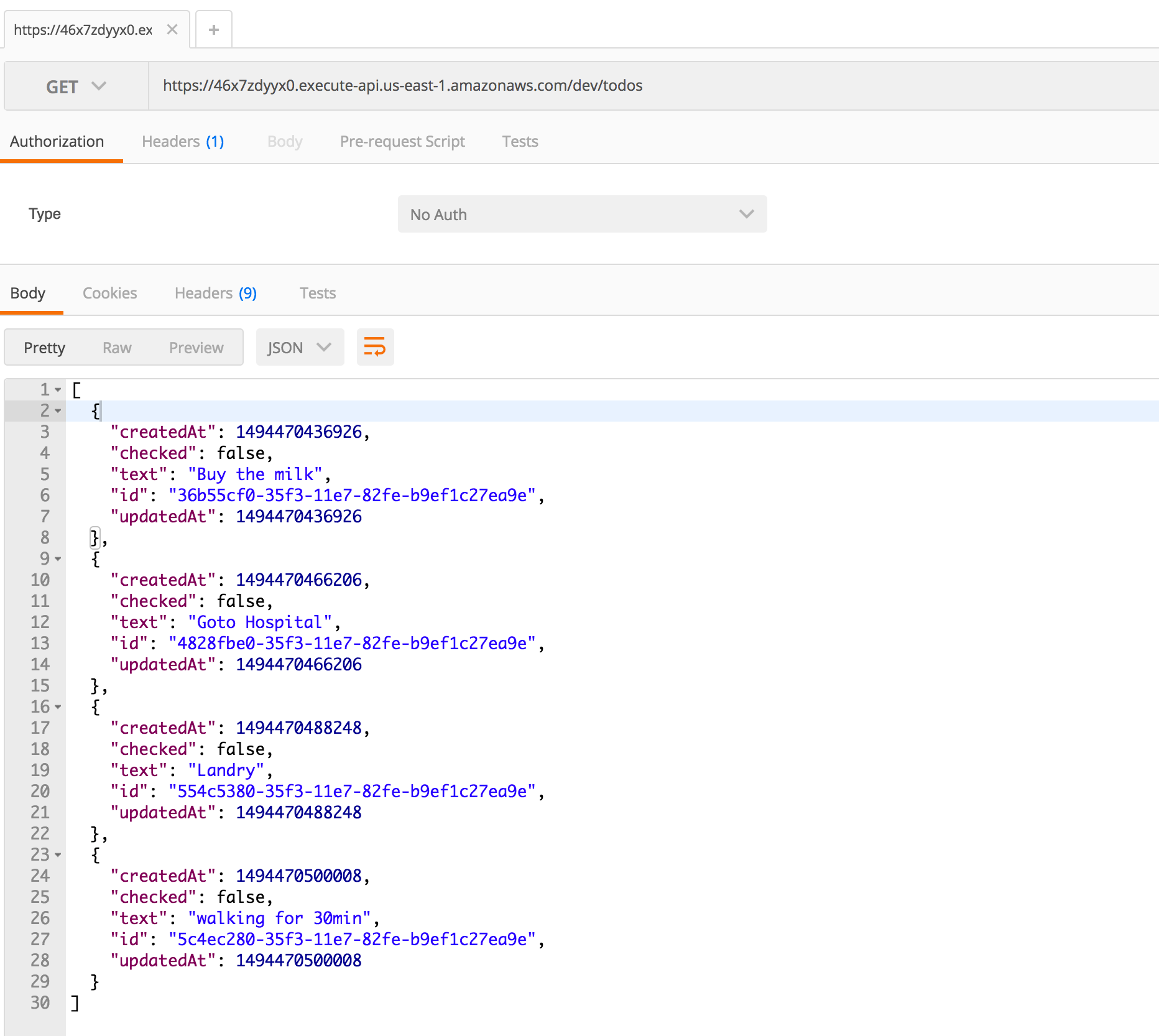Switch to the response Cookies tab
This screenshot has height=1036, width=1159.
109,294
